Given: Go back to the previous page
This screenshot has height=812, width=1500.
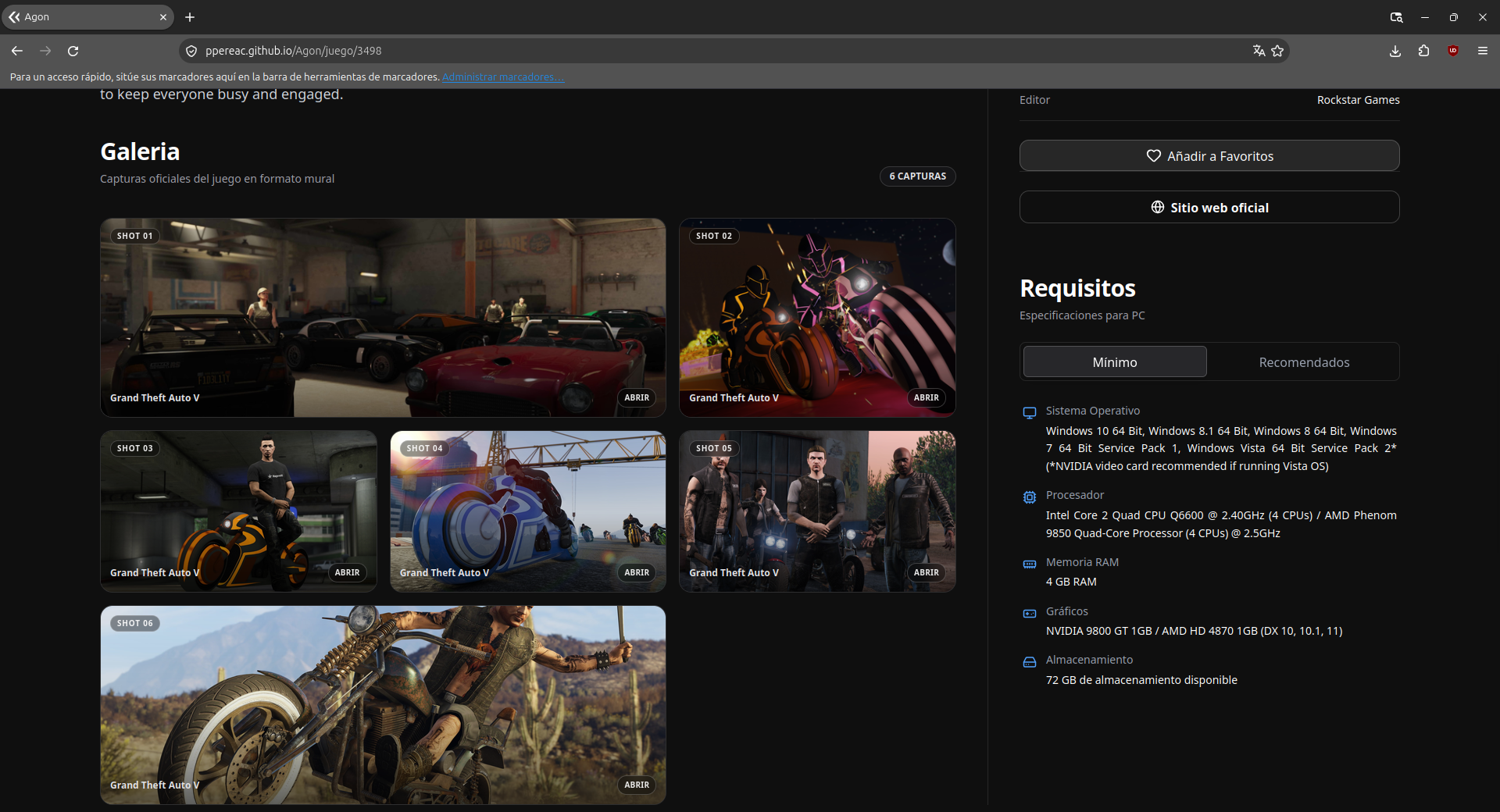Looking at the screenshot, I should click(17, 51).
